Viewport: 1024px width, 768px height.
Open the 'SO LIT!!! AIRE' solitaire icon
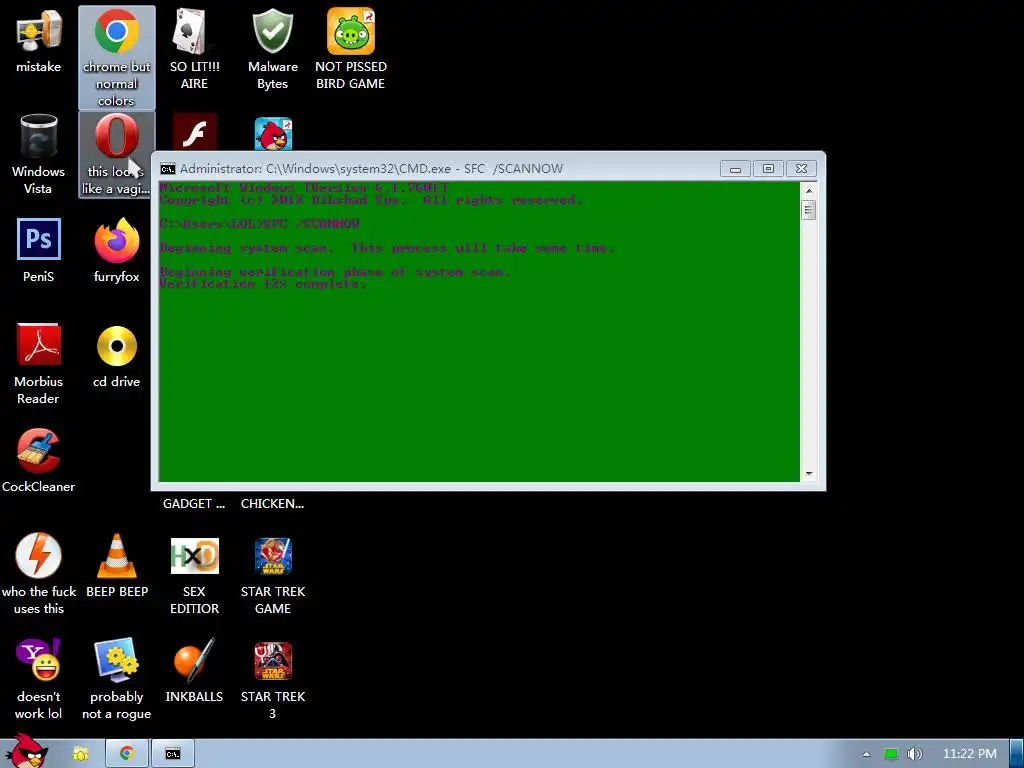195,49
